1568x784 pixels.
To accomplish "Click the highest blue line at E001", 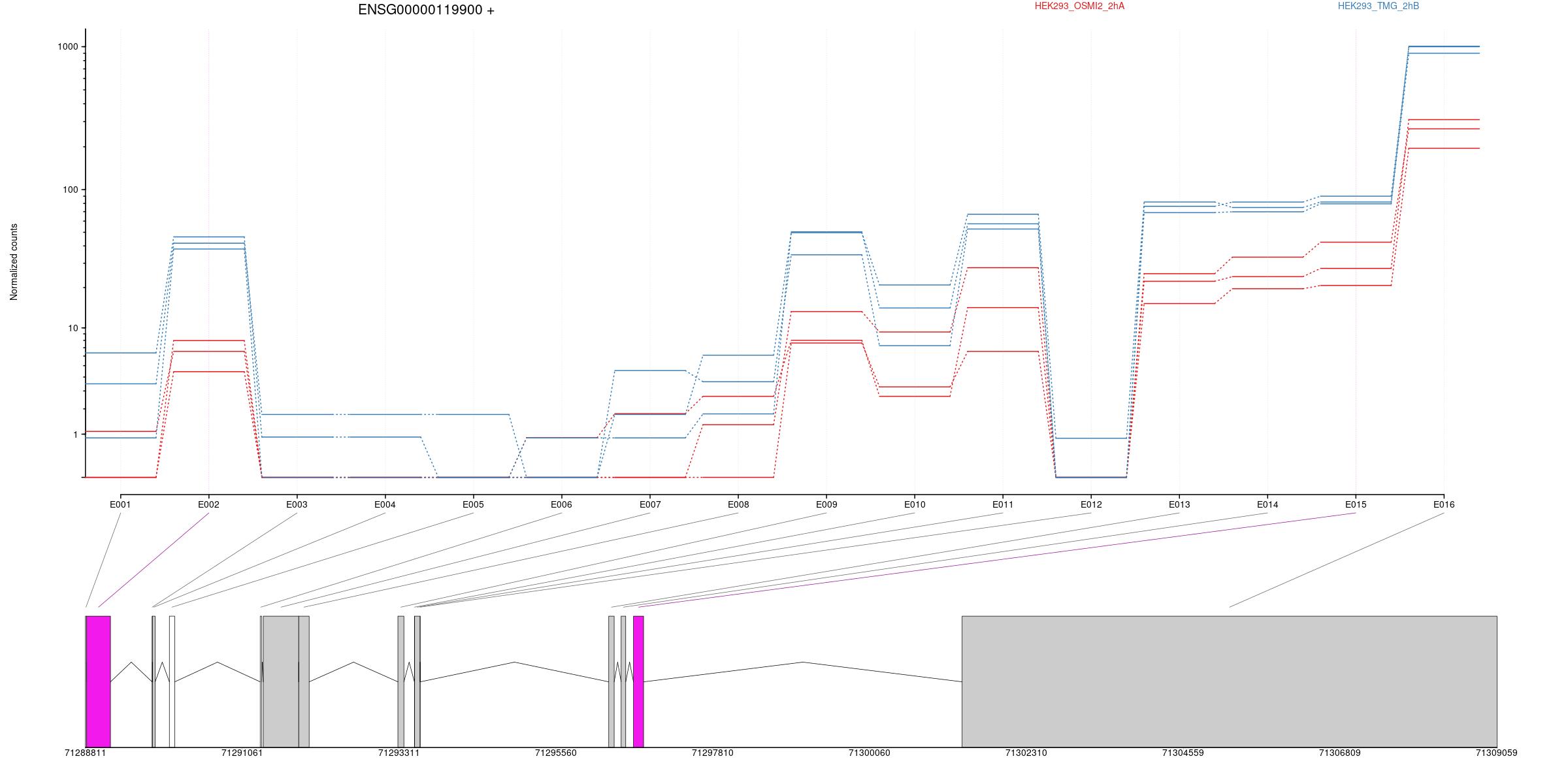I will (120, 353).
